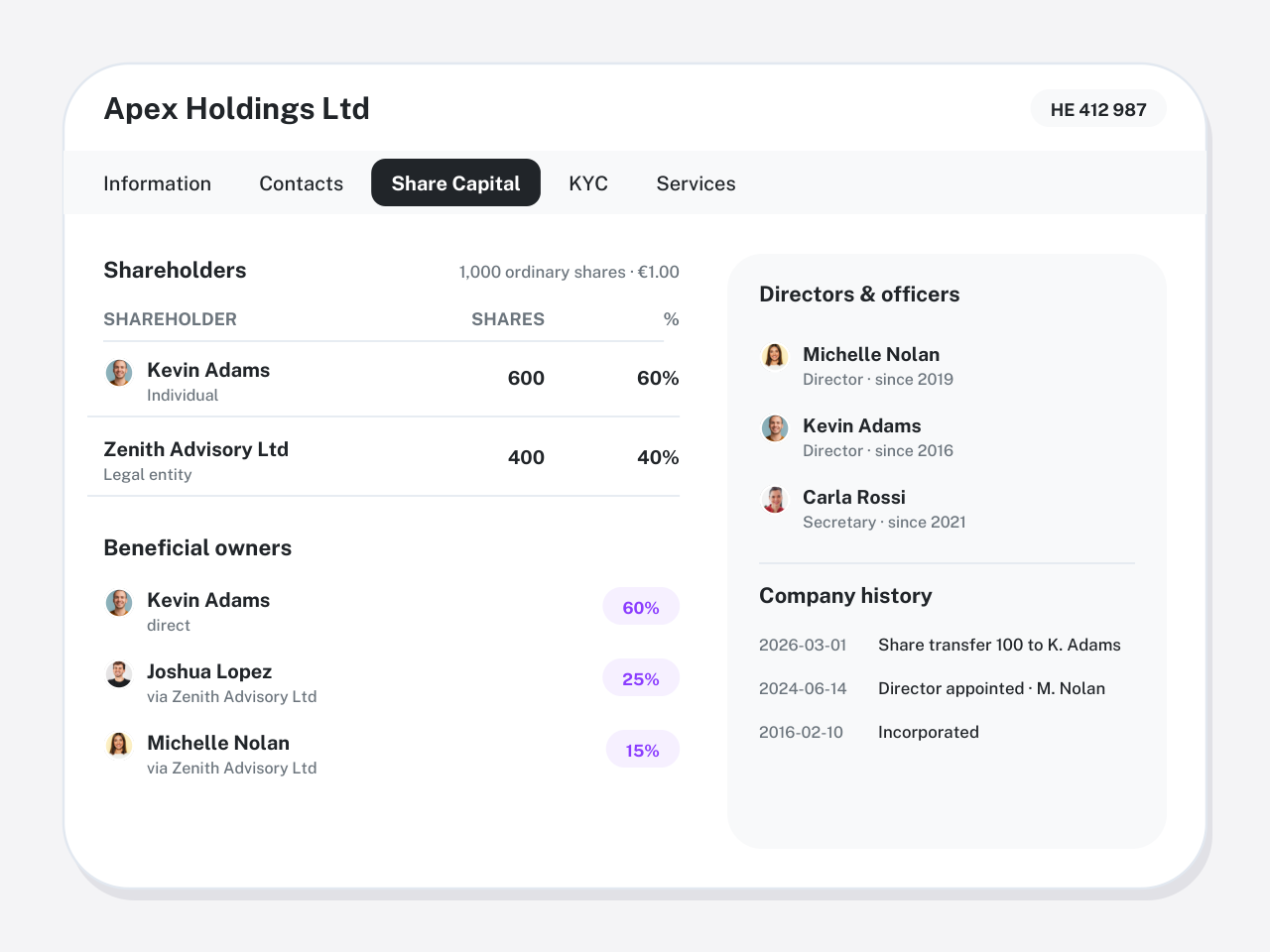The image size is (1270, 952).
Task: Click the 600 shares cell
Action: click(526, 378)
